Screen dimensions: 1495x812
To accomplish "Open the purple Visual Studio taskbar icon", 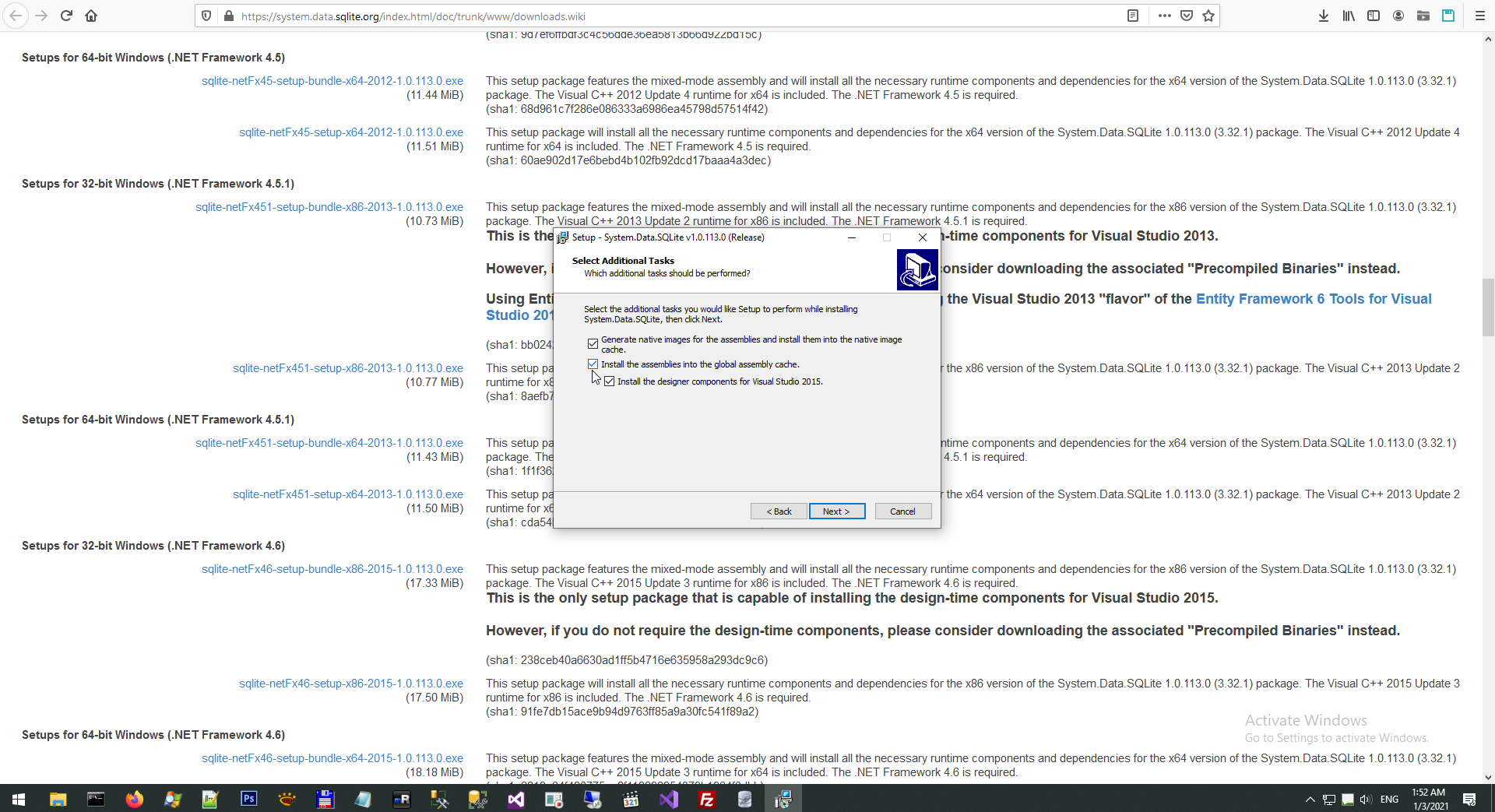I will (x=669, y=799).
